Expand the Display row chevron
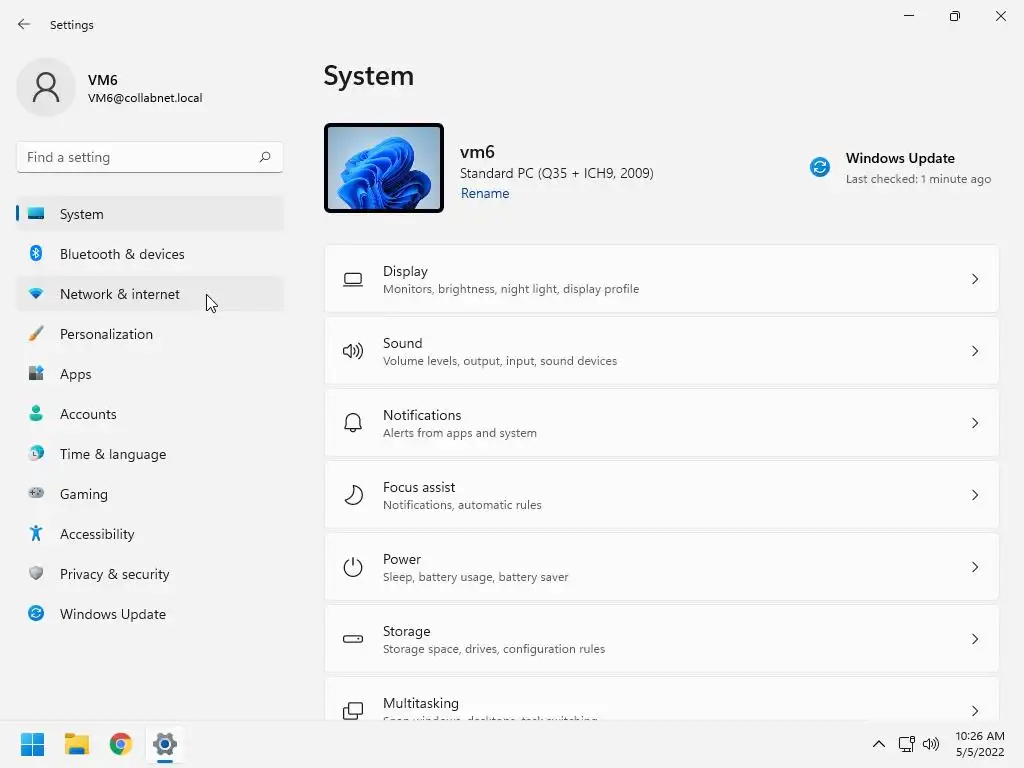1024x768 pixels. [974, 280]
